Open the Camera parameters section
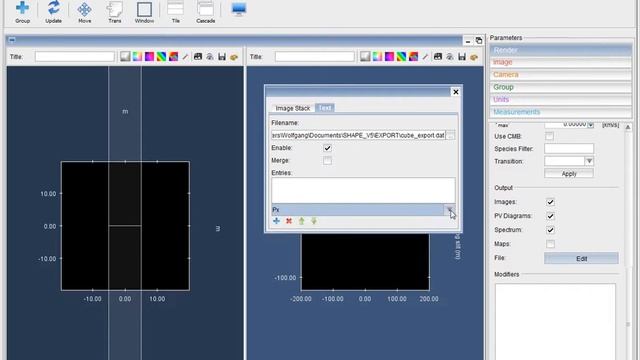 pyautogui.click(x=560, y=75)
